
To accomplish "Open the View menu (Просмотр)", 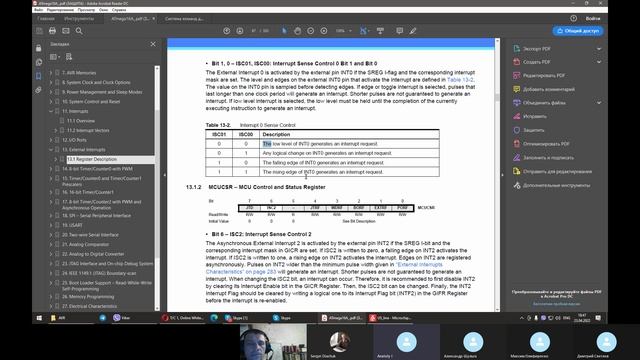I will pos(86,10).
